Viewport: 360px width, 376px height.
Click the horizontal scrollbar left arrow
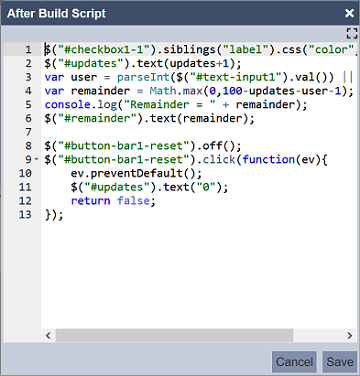click(48, 335)
